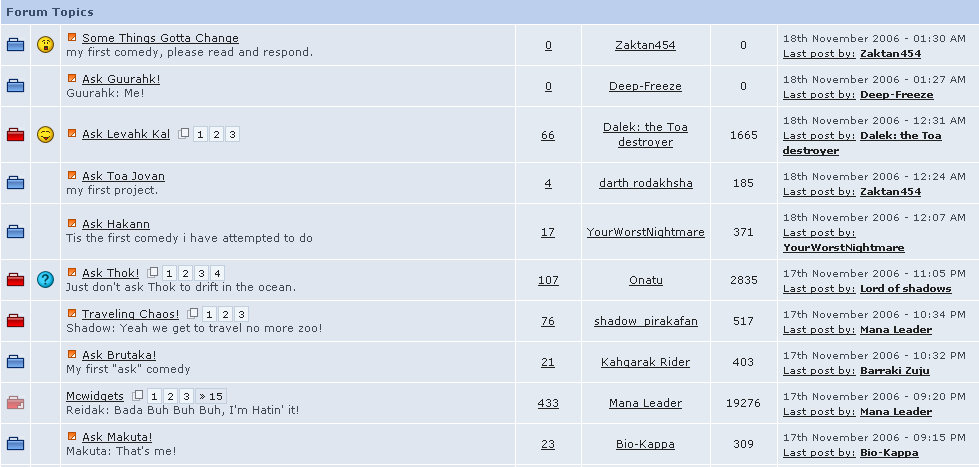This screenshot has height=467, width=979.
Task: Click the orange new-post icon beside "Some Things Gotta Change"
Action: point(72,38)
